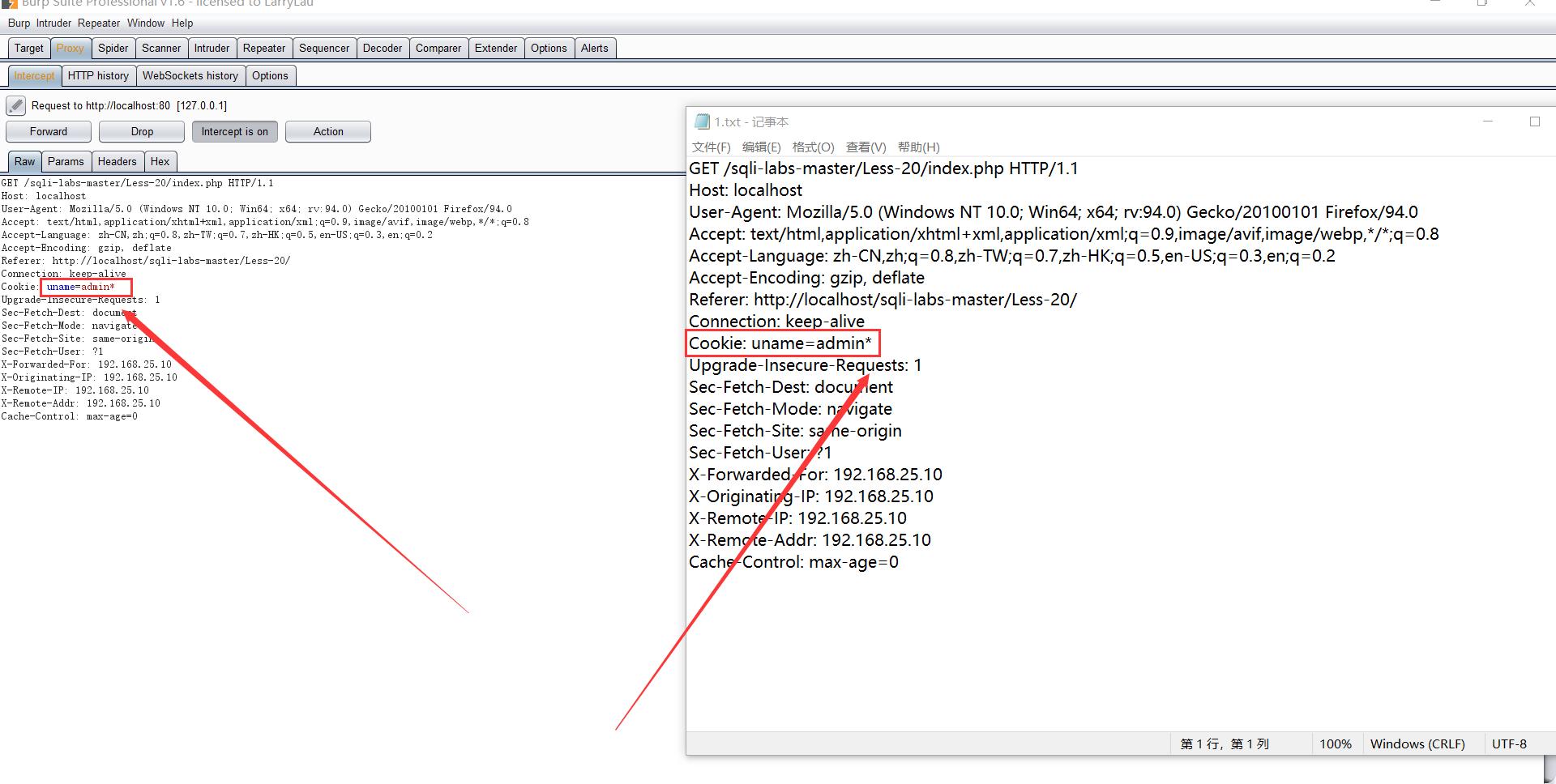Switch to the Spider tab
This screenshot has height=784, width=1556.
113,49
